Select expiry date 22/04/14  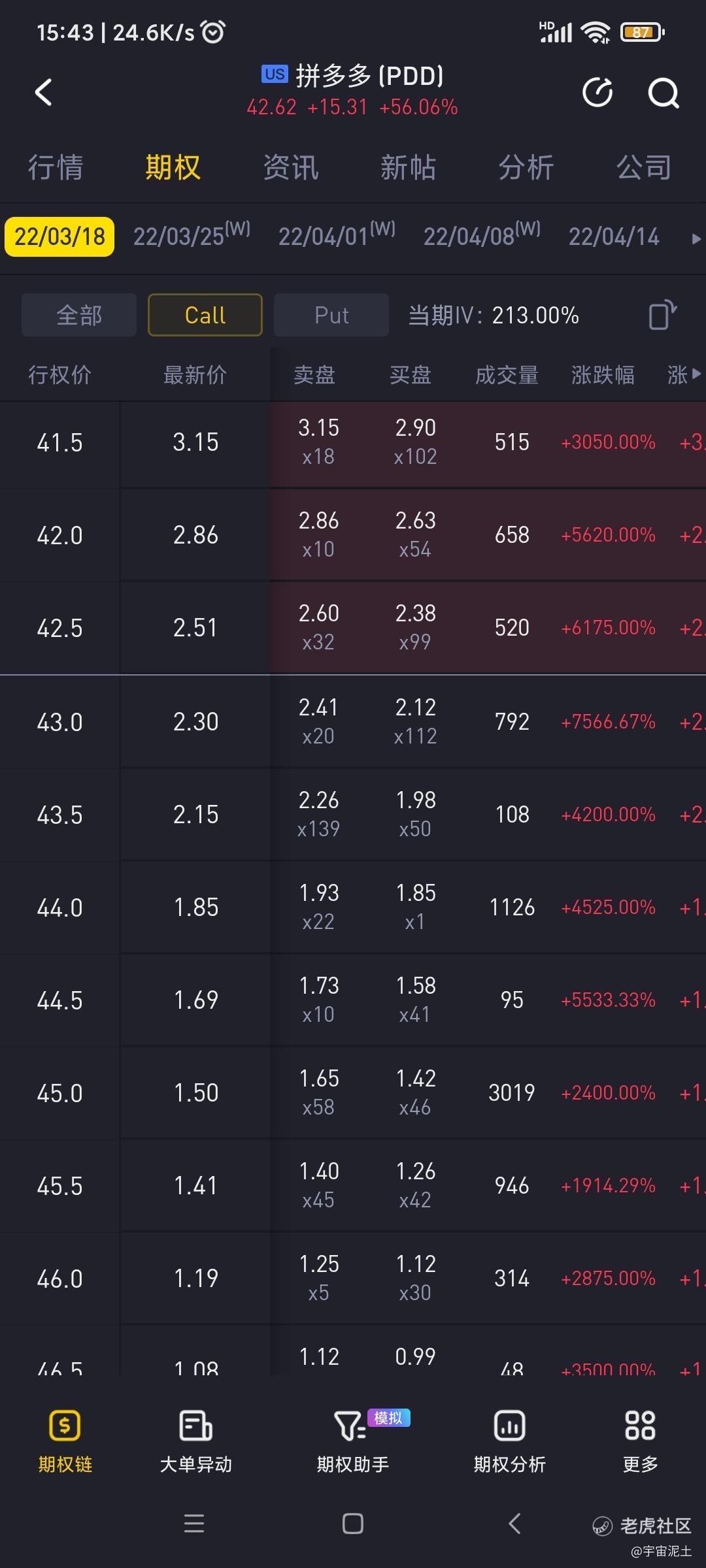tap(614, 237)
